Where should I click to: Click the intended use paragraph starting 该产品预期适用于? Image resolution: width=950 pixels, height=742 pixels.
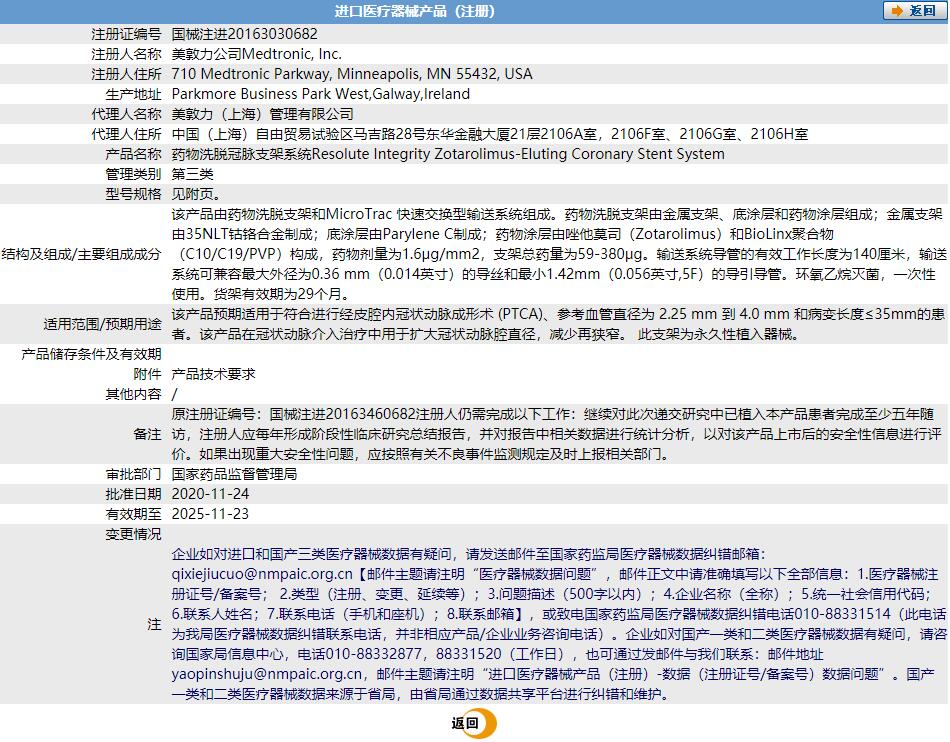pyautogui.click(x=558, y=324)
